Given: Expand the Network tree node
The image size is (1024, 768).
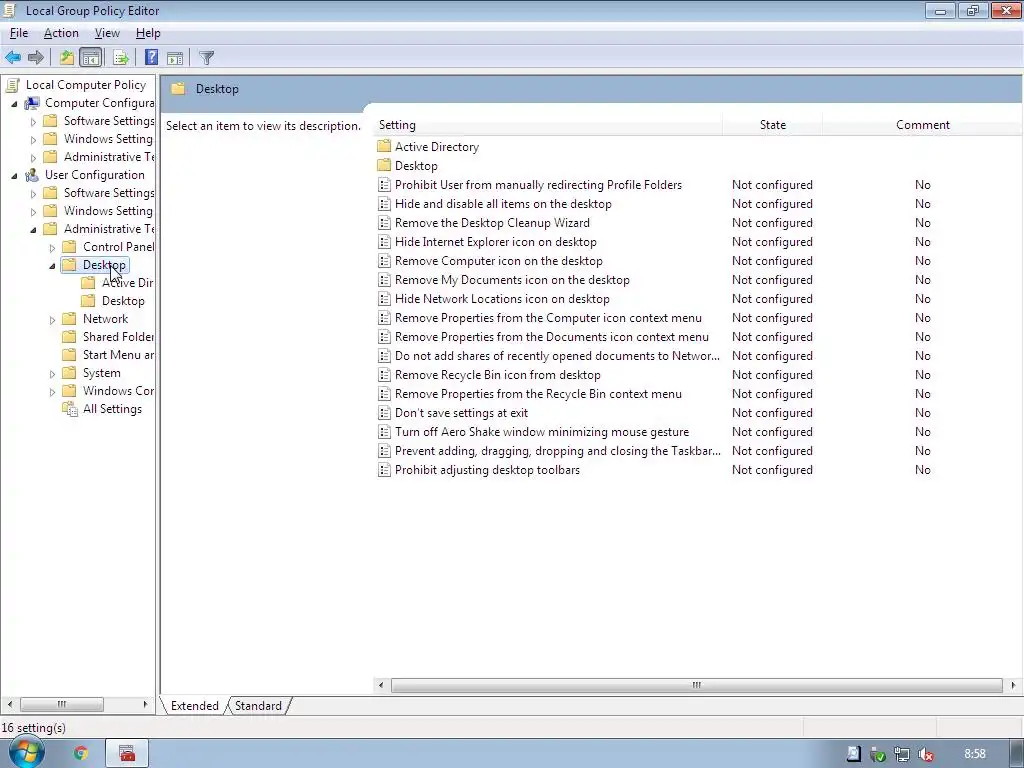Looking at the screenshot, I should click(52, 319).
